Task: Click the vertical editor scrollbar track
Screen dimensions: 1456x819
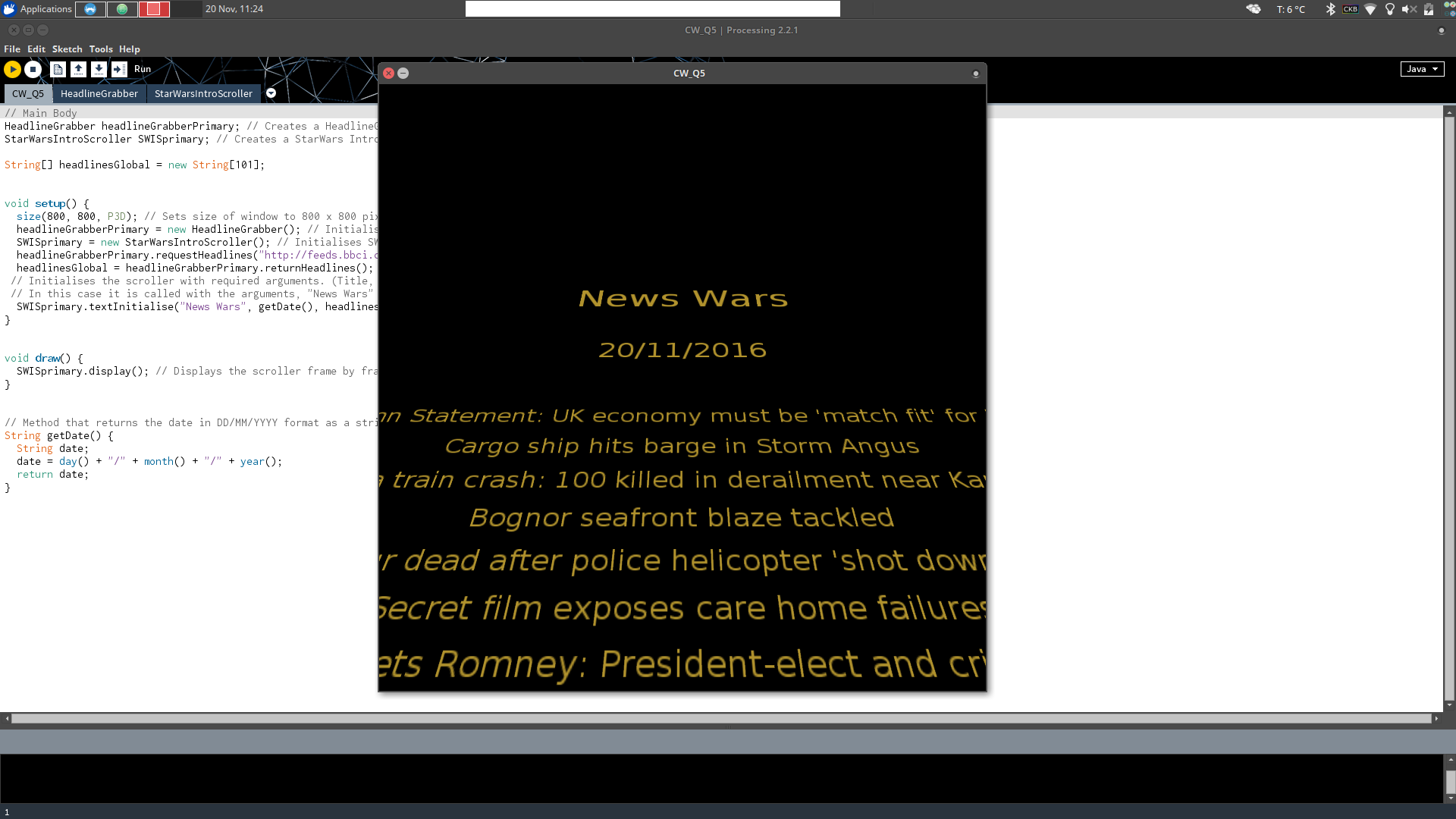Action: pyautogui.click(x=1449, y=409)
